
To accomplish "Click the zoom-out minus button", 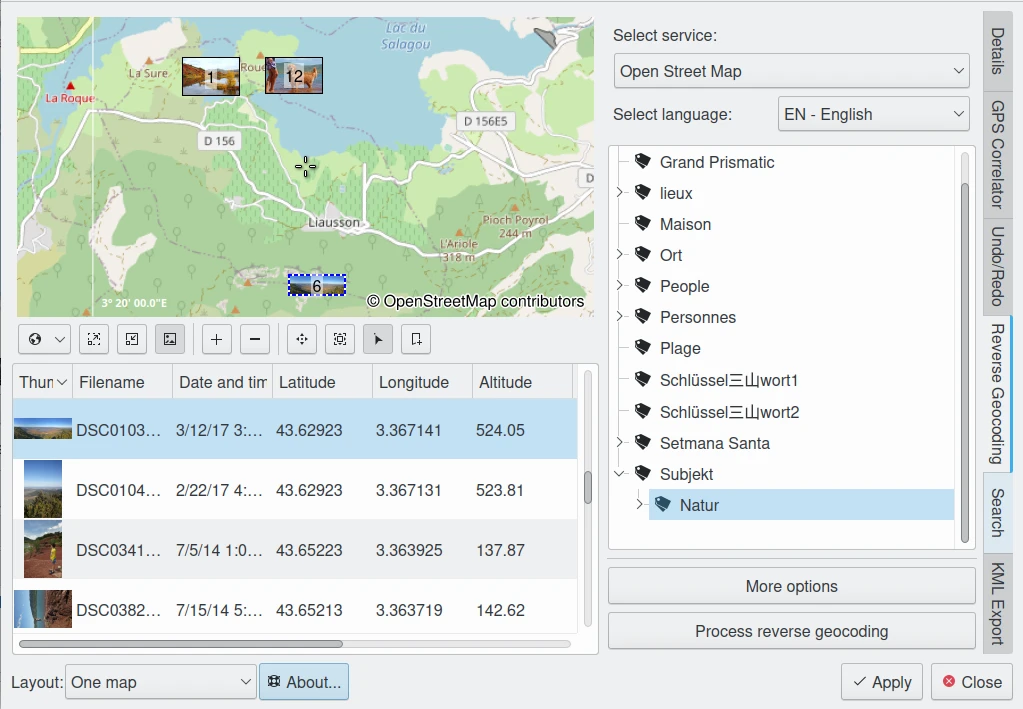I will 255,340.
